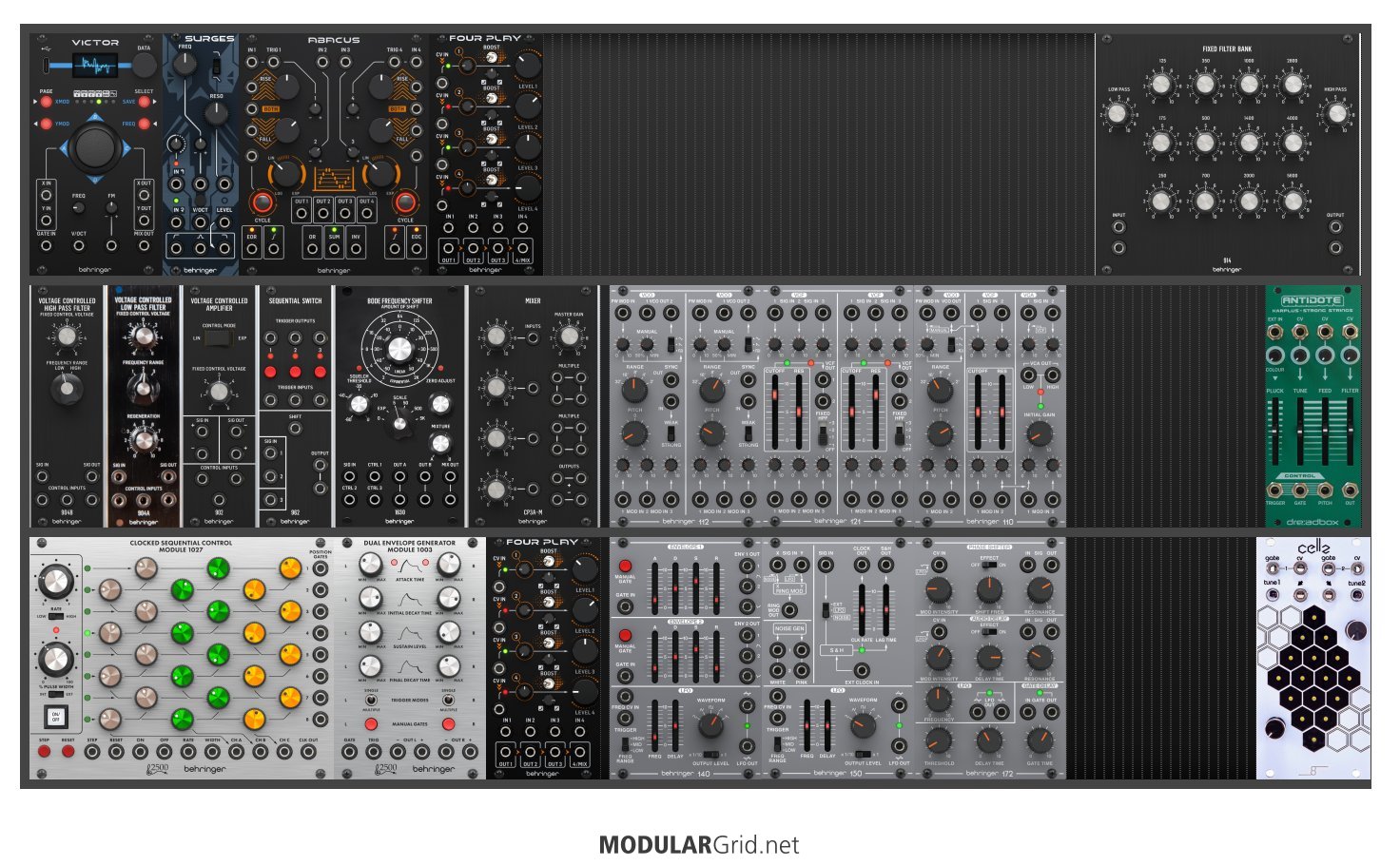Click the red YMOD button on Victor
Viewport: 1400px width, 865px height.
(x=46, y=124)
